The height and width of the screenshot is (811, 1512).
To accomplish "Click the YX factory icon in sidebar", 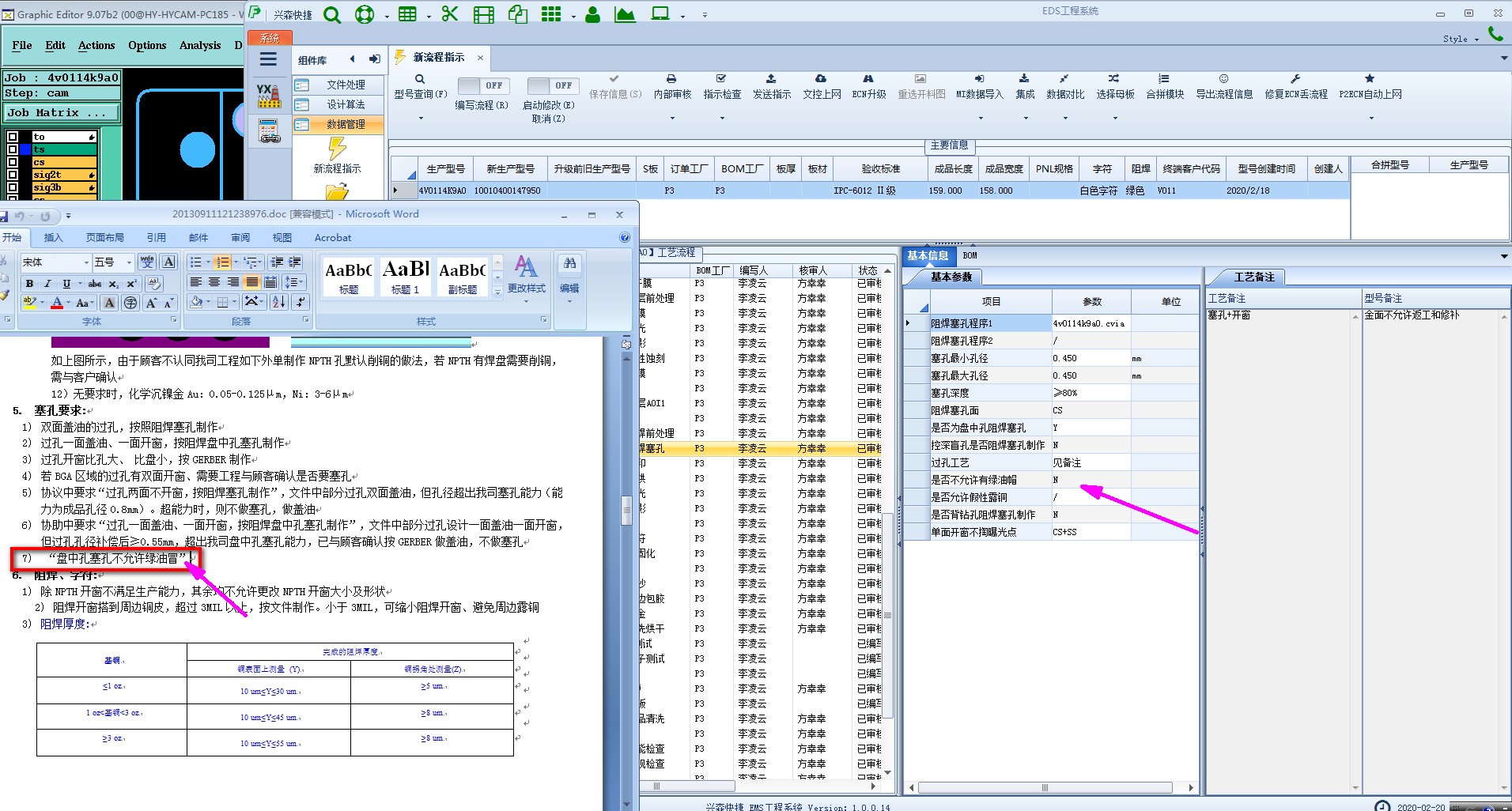I will click(269, 96).
